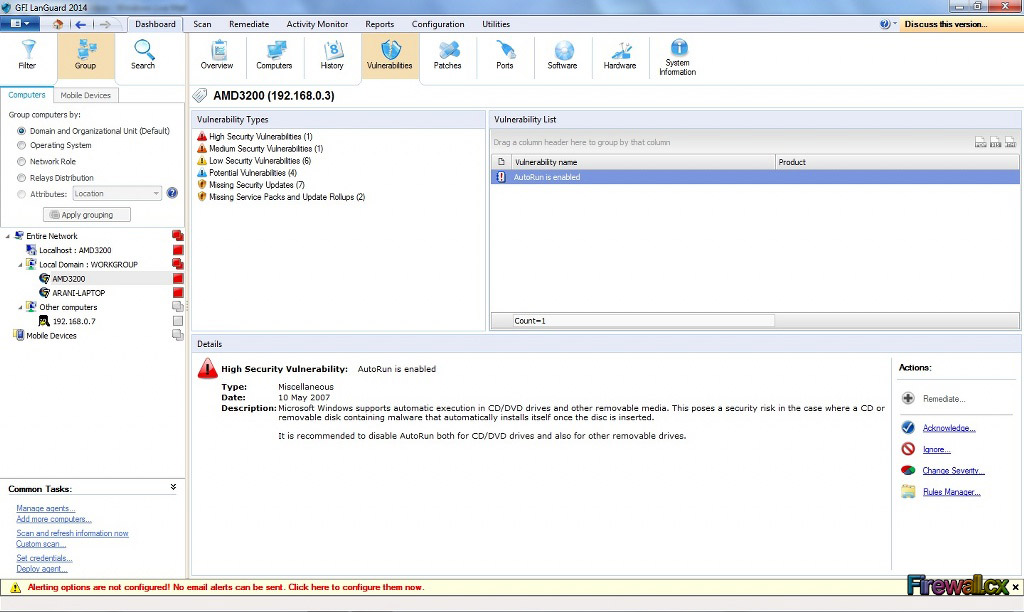Click the home icon in title toolbar

point(58,24)
